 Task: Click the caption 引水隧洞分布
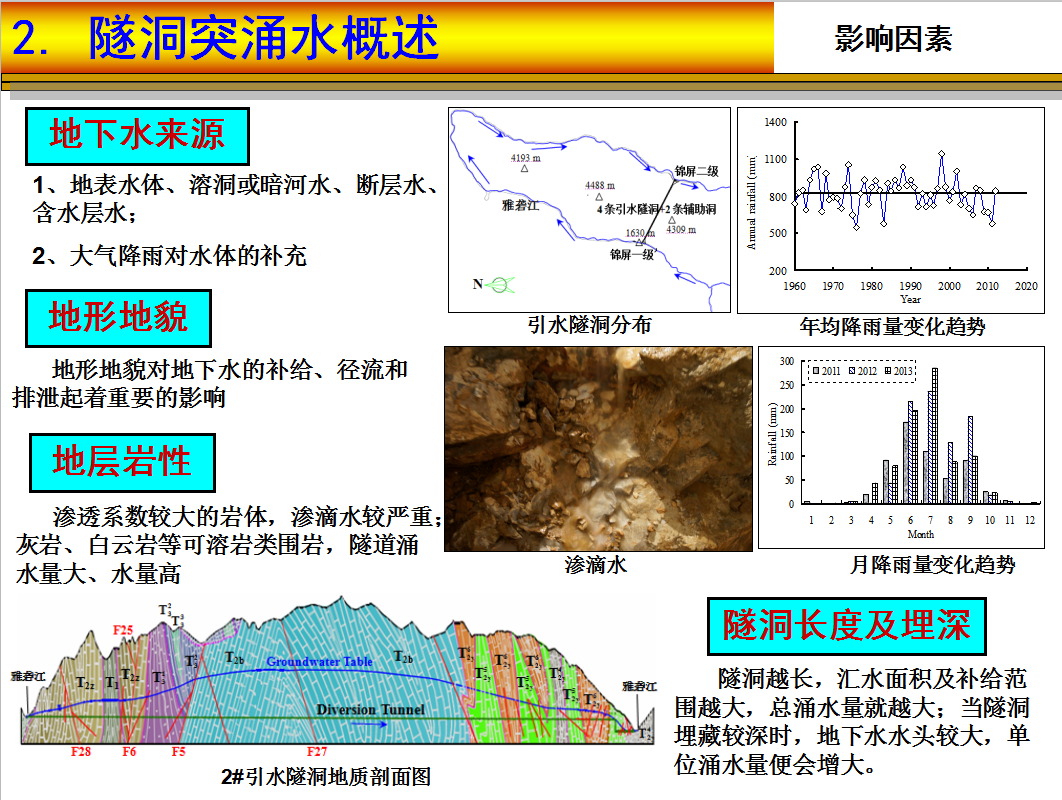[x=589, y=325]
